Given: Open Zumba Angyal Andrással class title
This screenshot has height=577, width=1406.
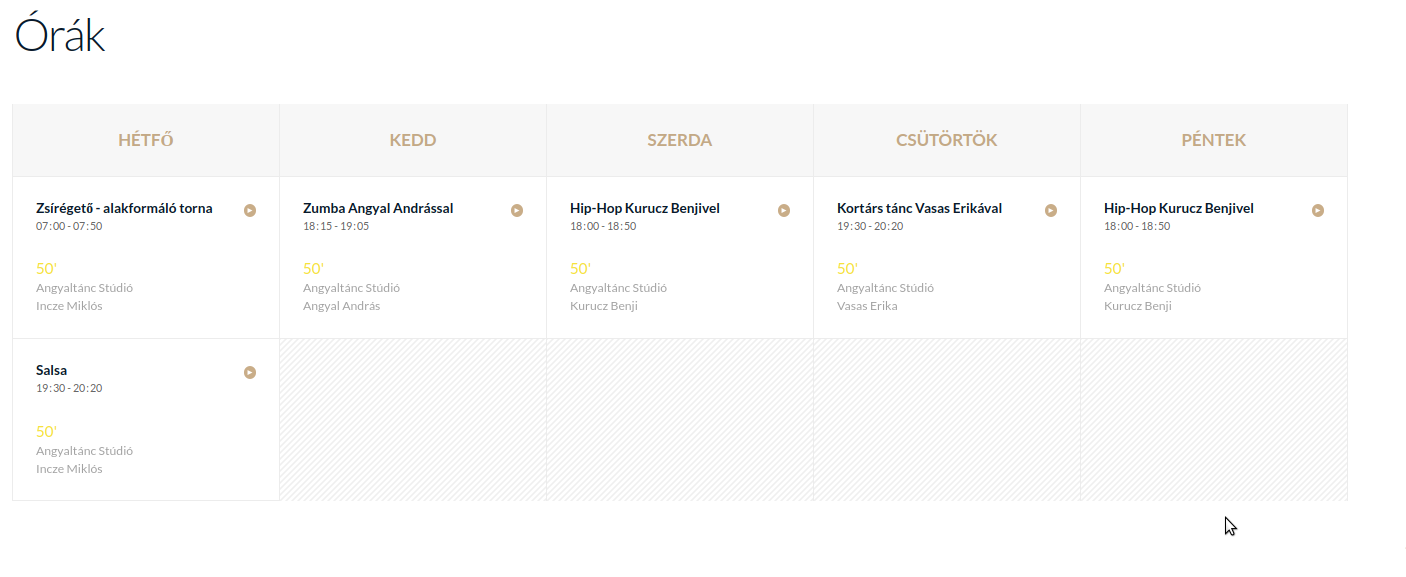Looking at the screenshot, I should click(378, 208).
